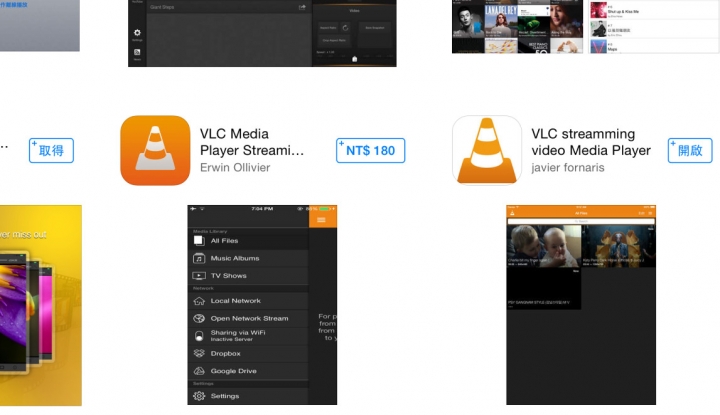Open the VLC Media Player Streami... title
This screenshot has width=720, height=415.
tap(252, 142)
